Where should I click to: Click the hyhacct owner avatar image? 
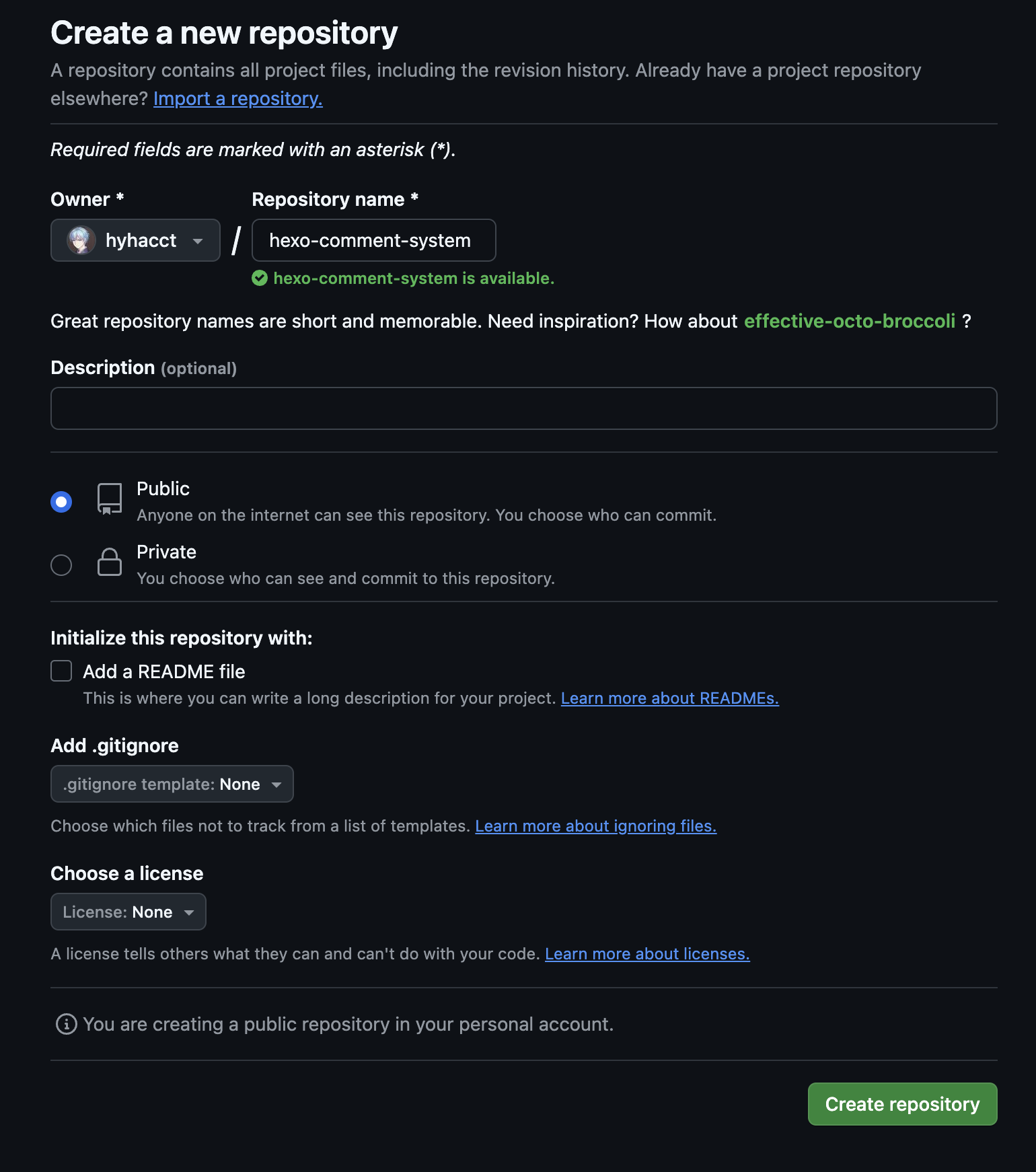tap(81, 240)
